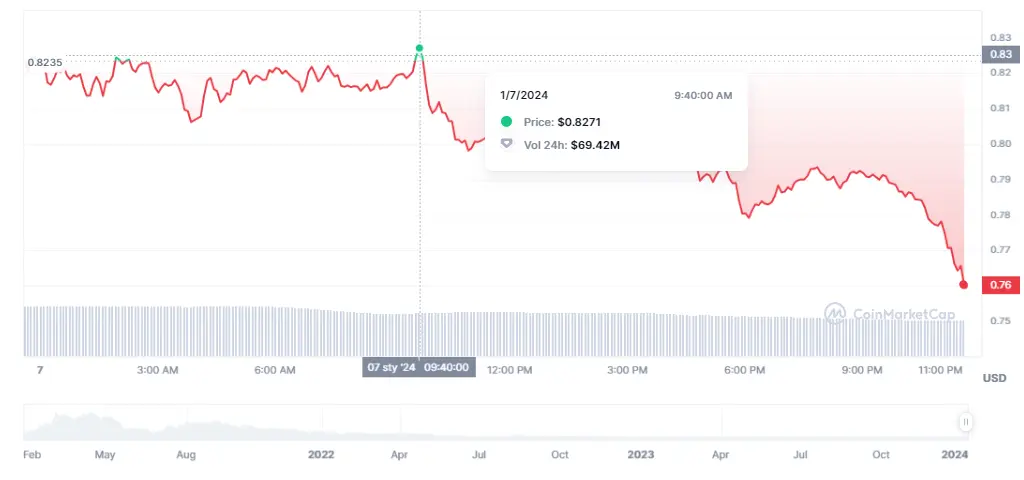Click 2022 in the range navigator
The image size is (1024, 480).
tap(321, 454)
